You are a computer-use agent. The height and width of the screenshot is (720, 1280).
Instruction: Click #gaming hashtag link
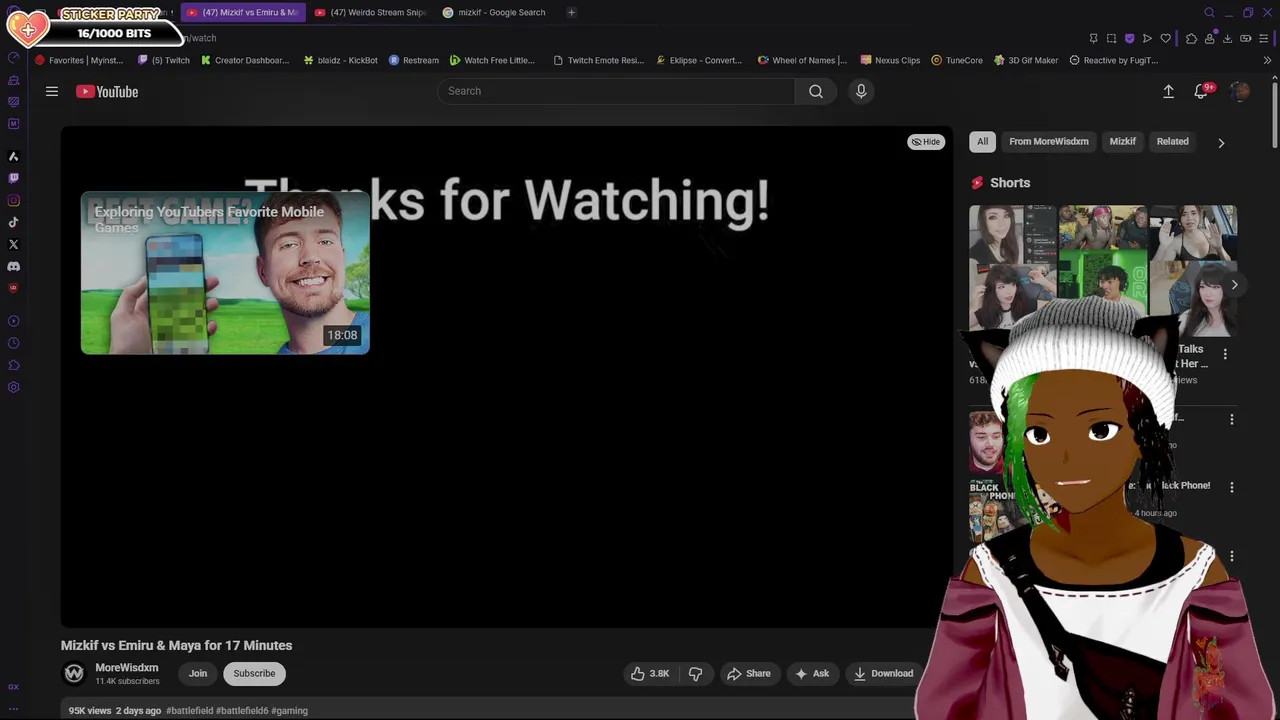click(x=289, y=711)
